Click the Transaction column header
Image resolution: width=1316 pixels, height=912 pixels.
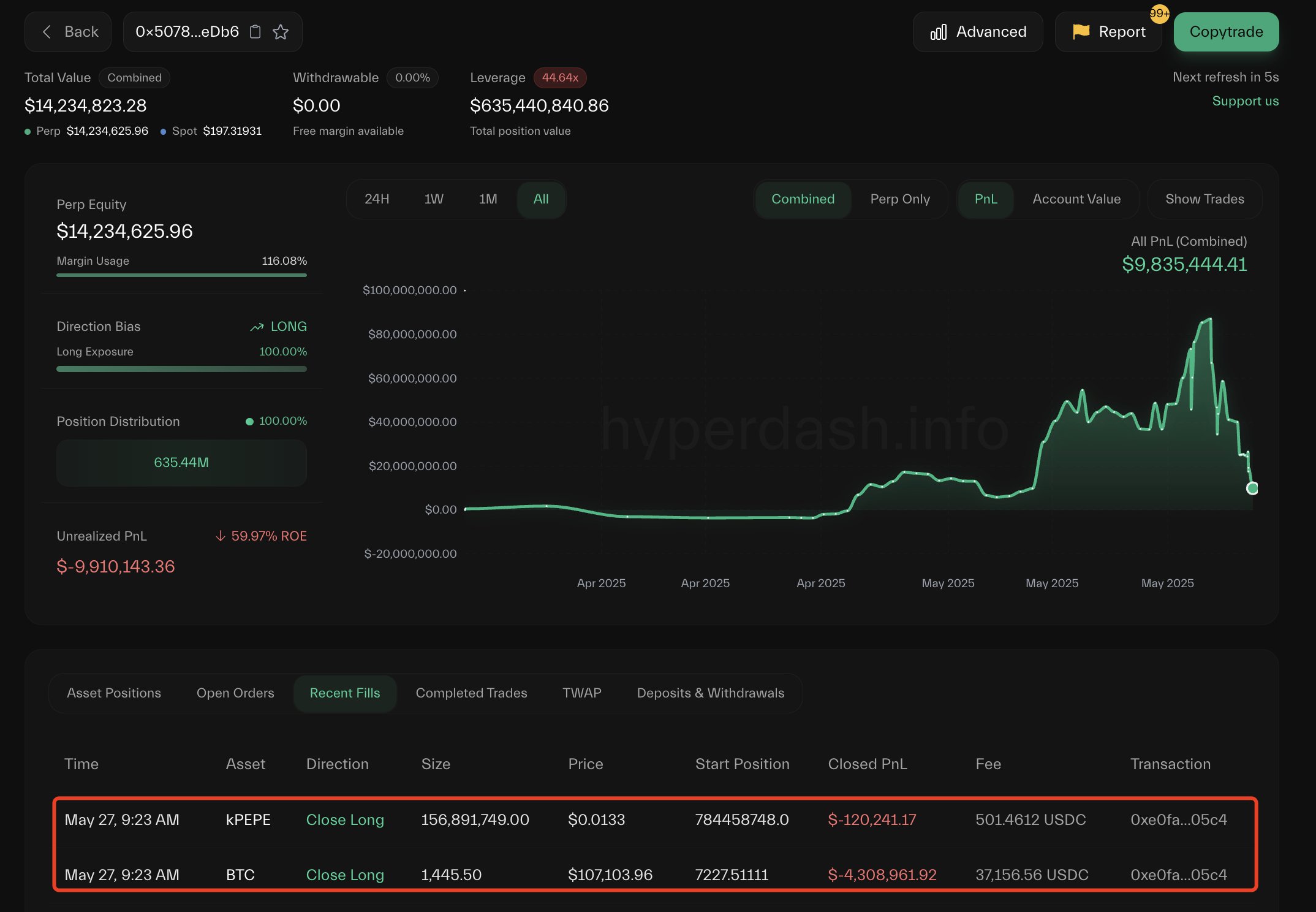coord(1170,764)
